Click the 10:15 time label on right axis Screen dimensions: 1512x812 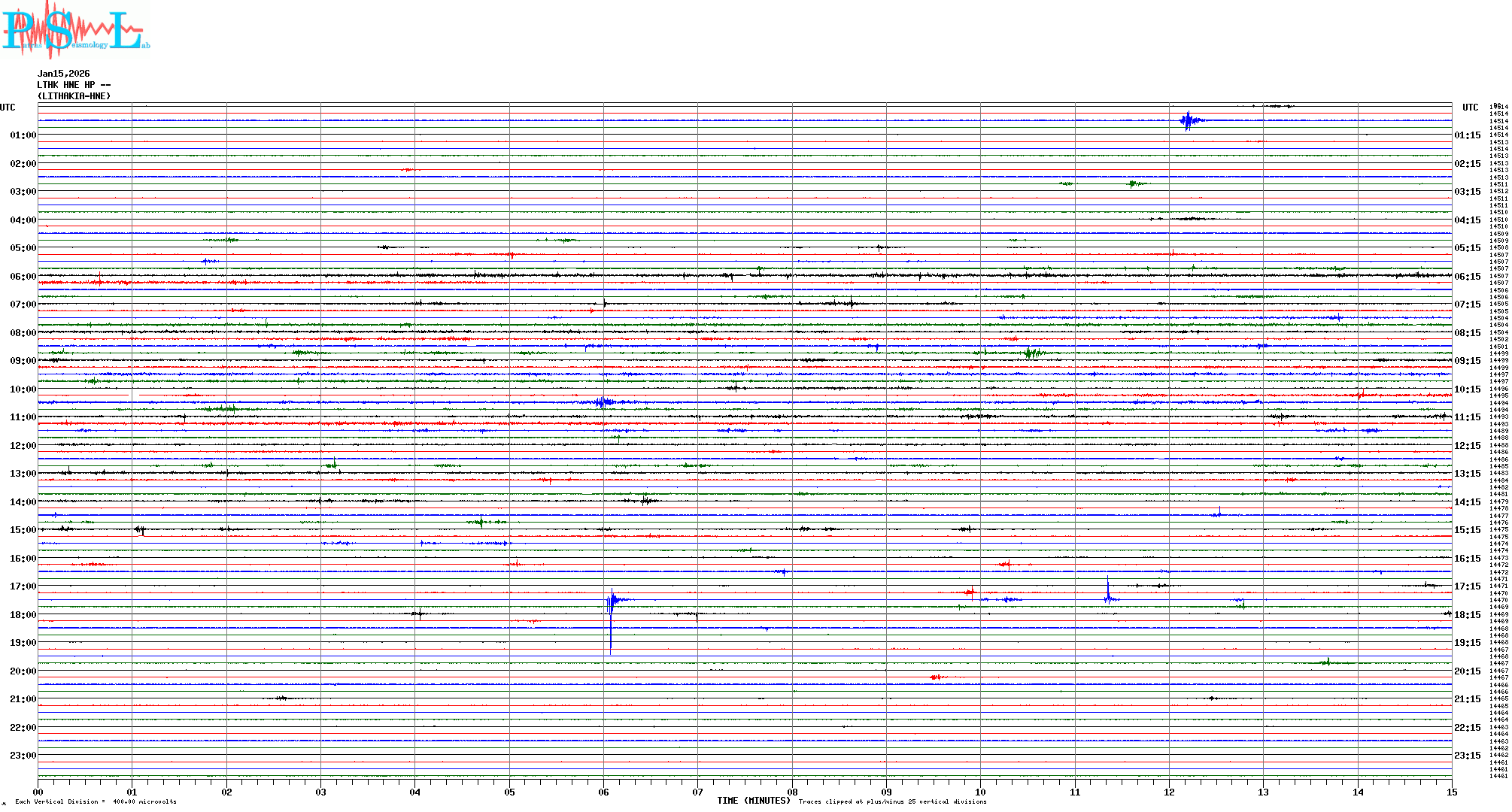(1467, 389)
